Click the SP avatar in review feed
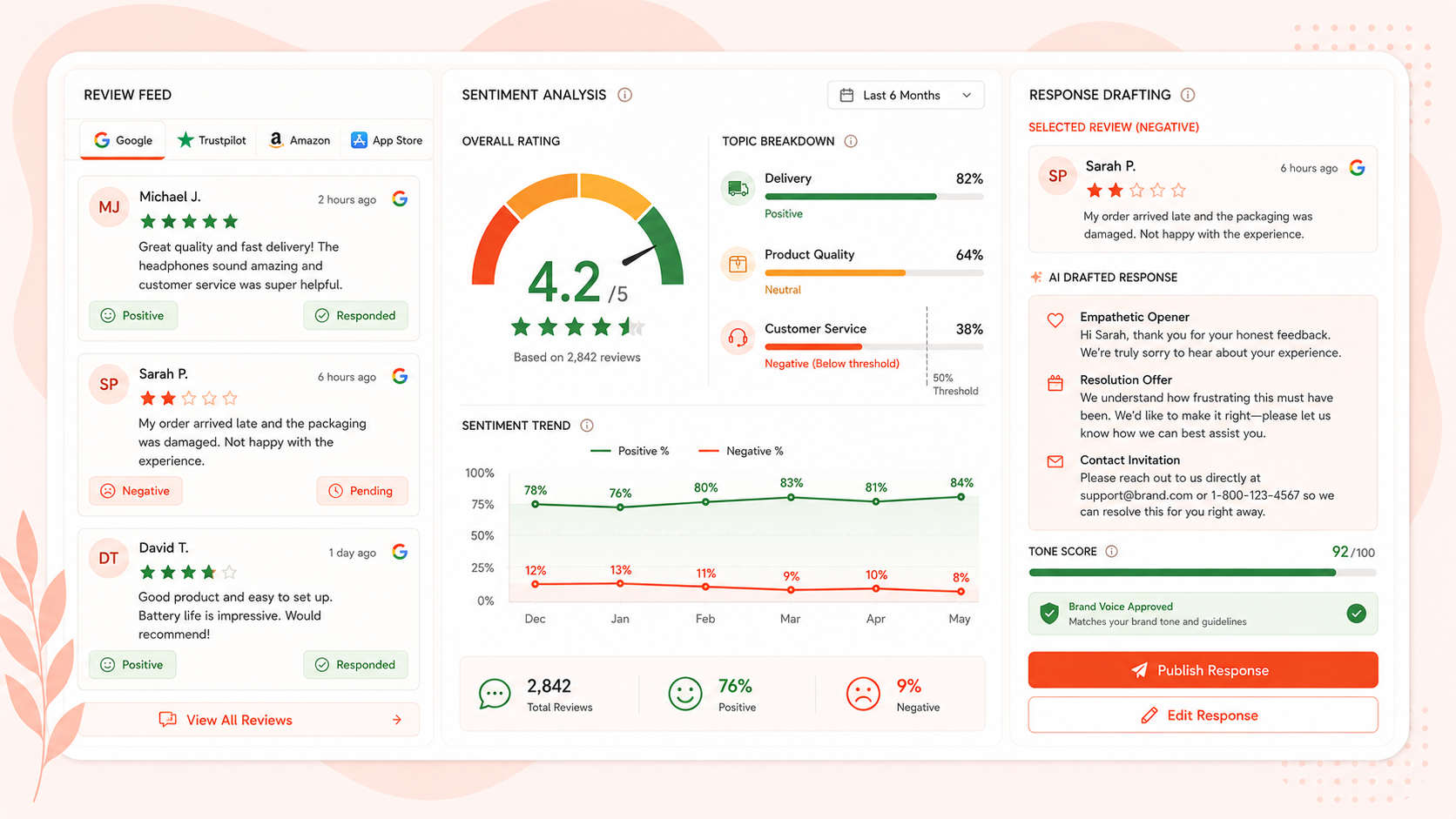Screen dimensions: 1456x819 (109, 384)
